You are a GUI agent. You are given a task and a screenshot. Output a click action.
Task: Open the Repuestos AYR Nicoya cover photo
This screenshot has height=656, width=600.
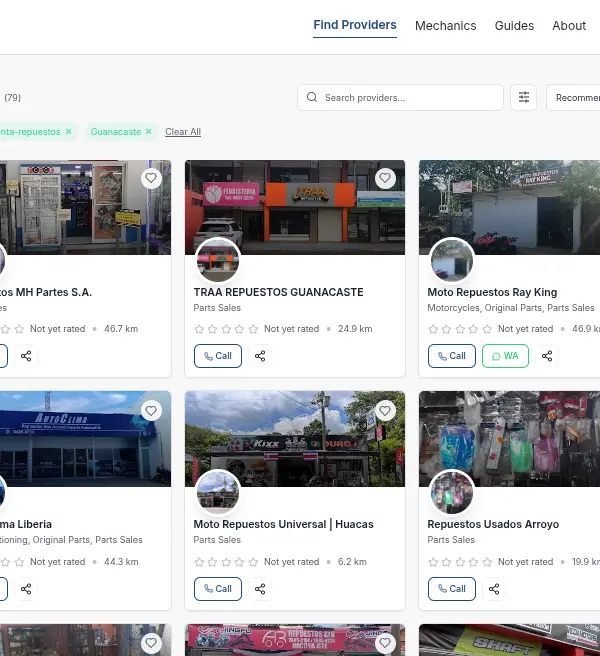click(x=295, y=640)
